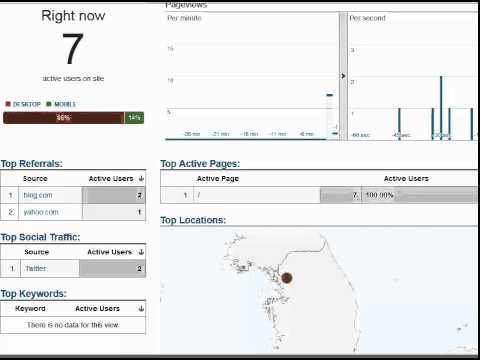Click the bing.com active users count 2

pyautogui.click(x=139, y=195)
